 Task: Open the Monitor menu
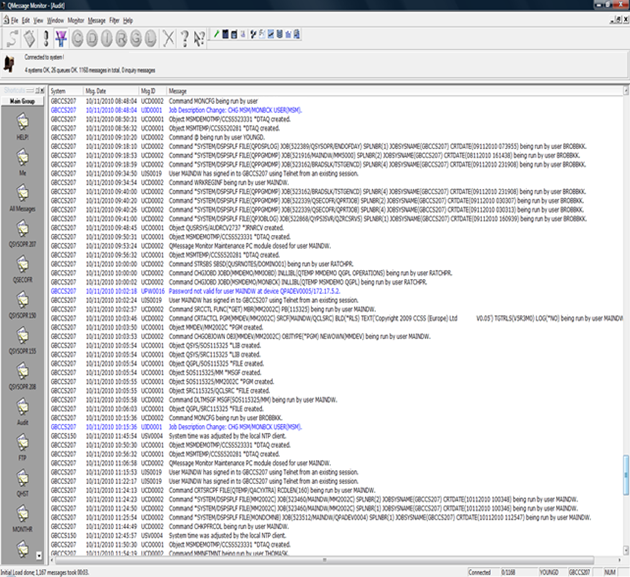point(76,19)
